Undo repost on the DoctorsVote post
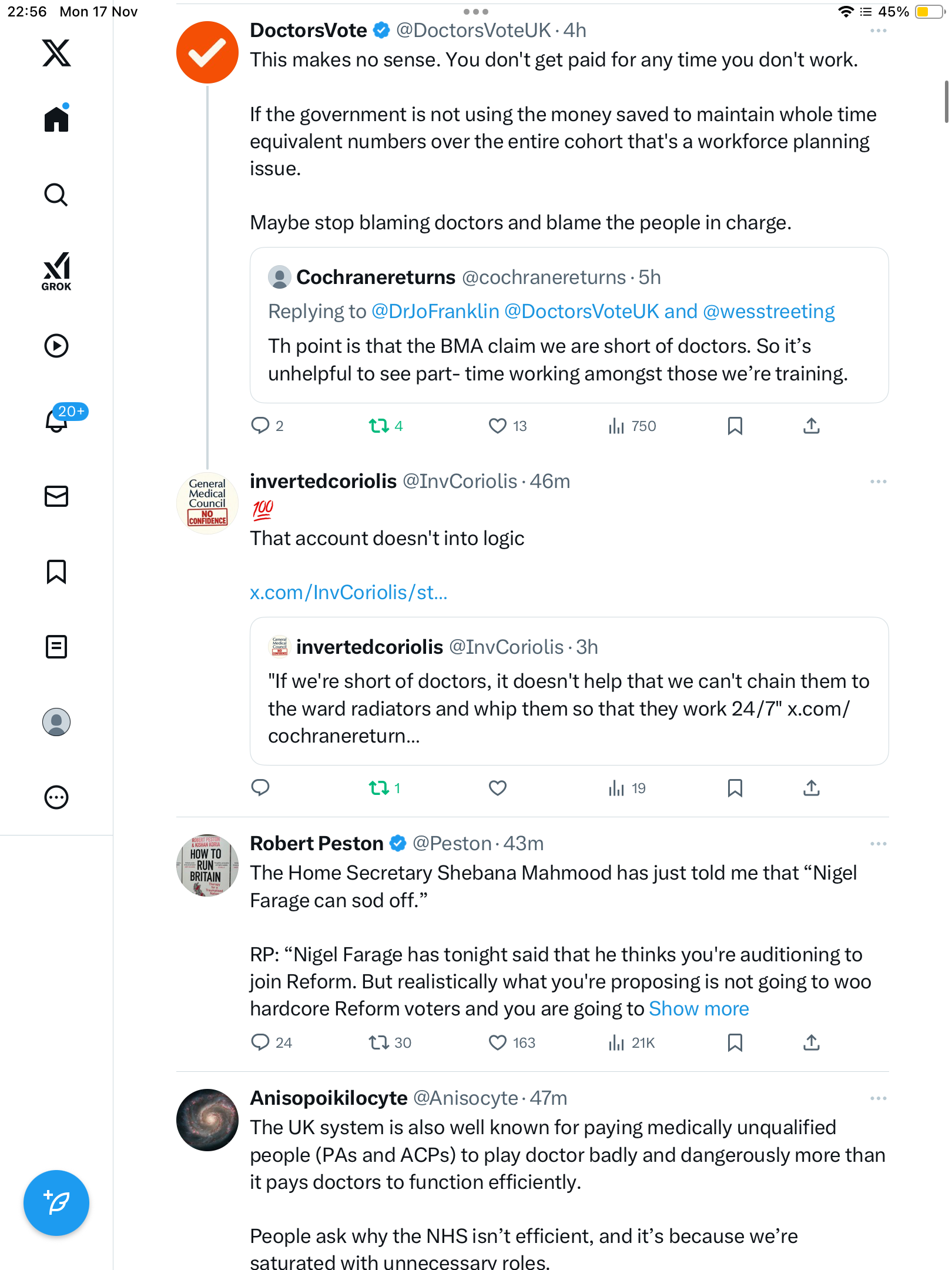 379,426
